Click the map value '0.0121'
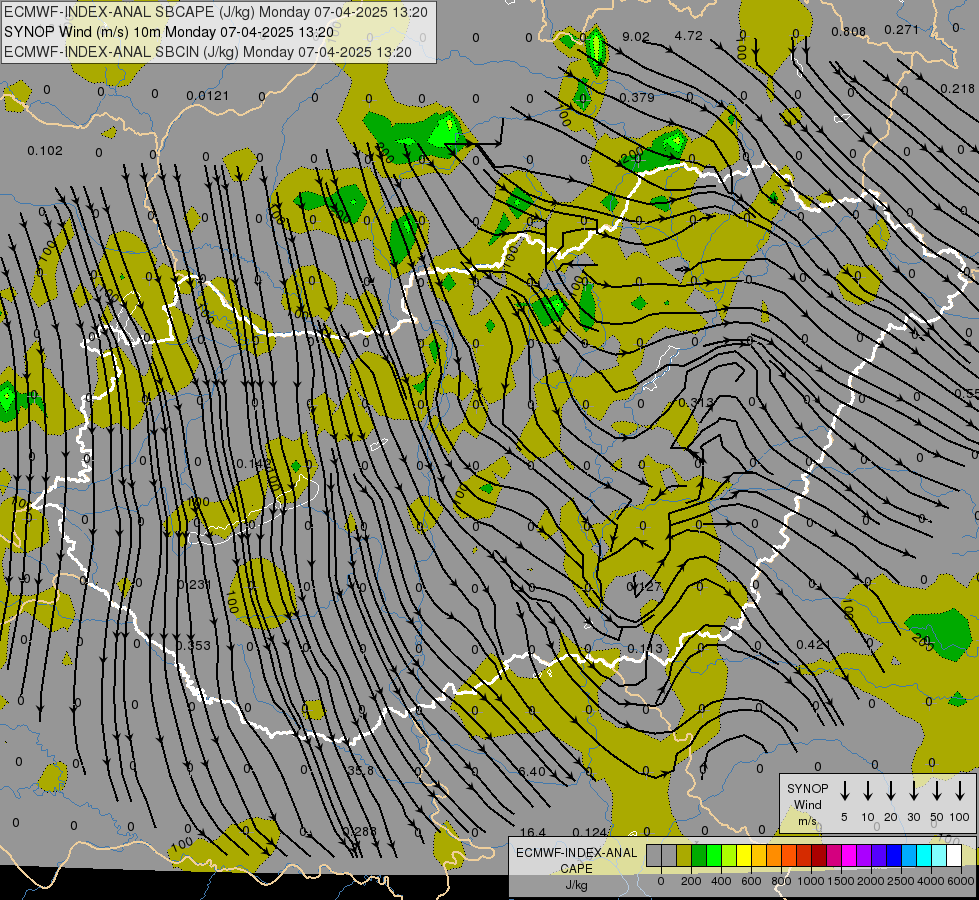 [207, 96]
